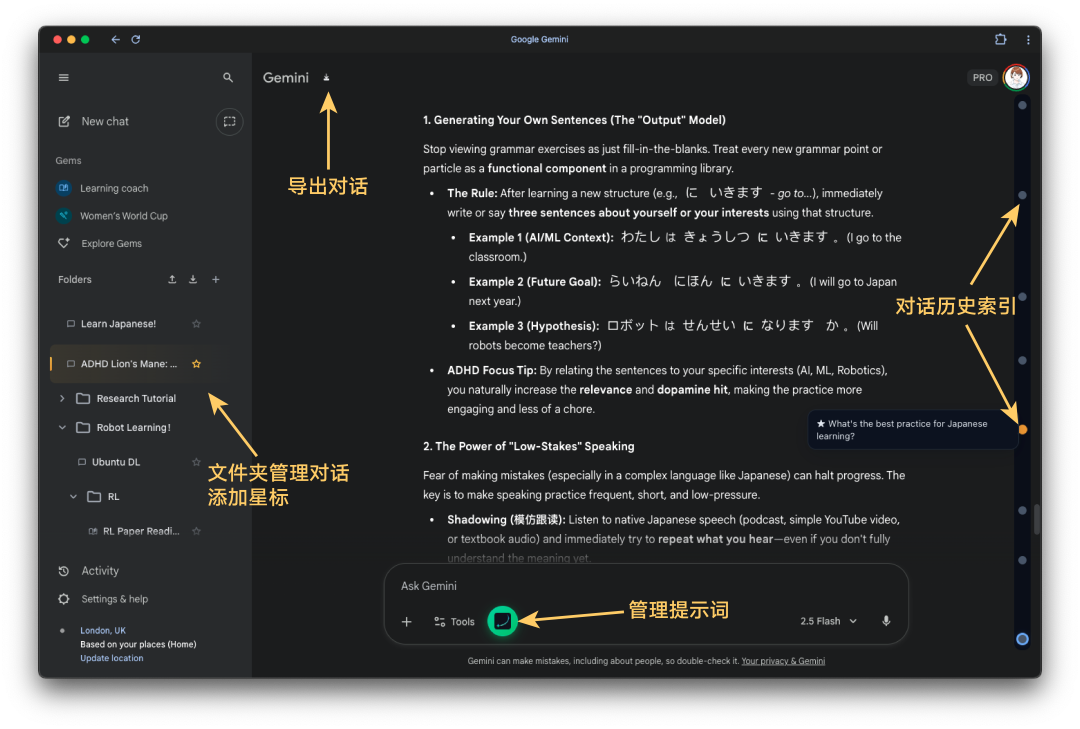Click the Settings gear icon
The width and height of the screenshot is (1080, 729).
click(63, 599)
